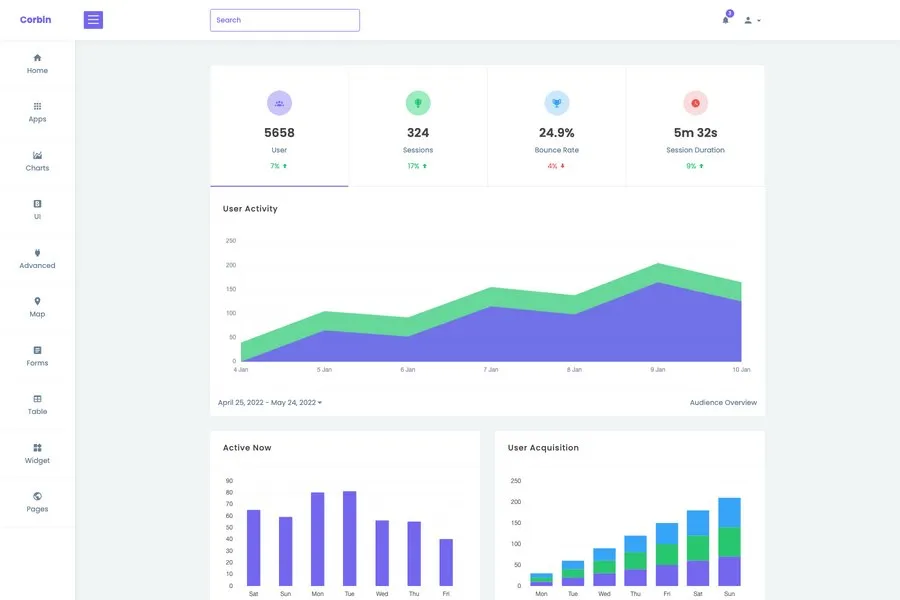Click the Widget sidebar icon
Viewport: 900px width, 600px height.
click(37, 448)
